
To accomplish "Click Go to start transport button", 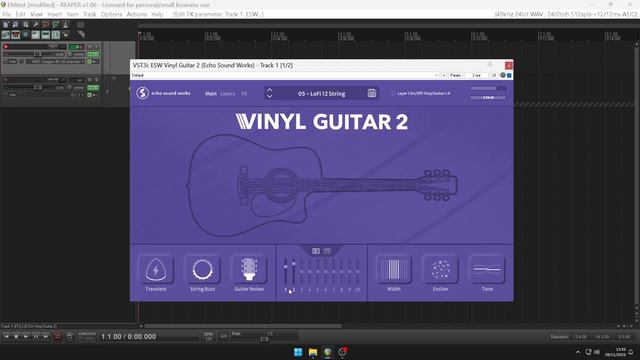I will click(6, 336).
